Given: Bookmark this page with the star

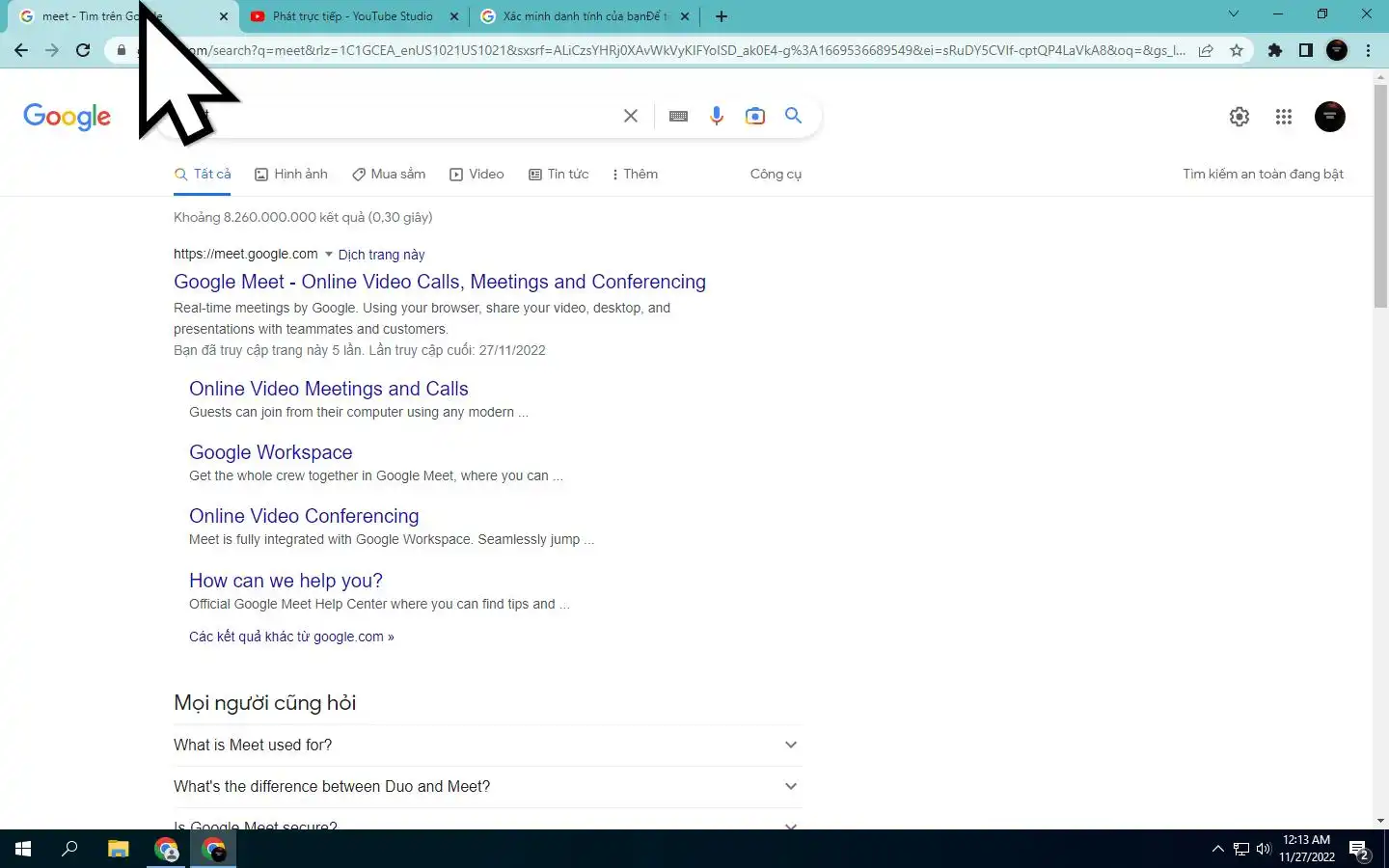Looking at the screenshot, I should coord(1237,50).
